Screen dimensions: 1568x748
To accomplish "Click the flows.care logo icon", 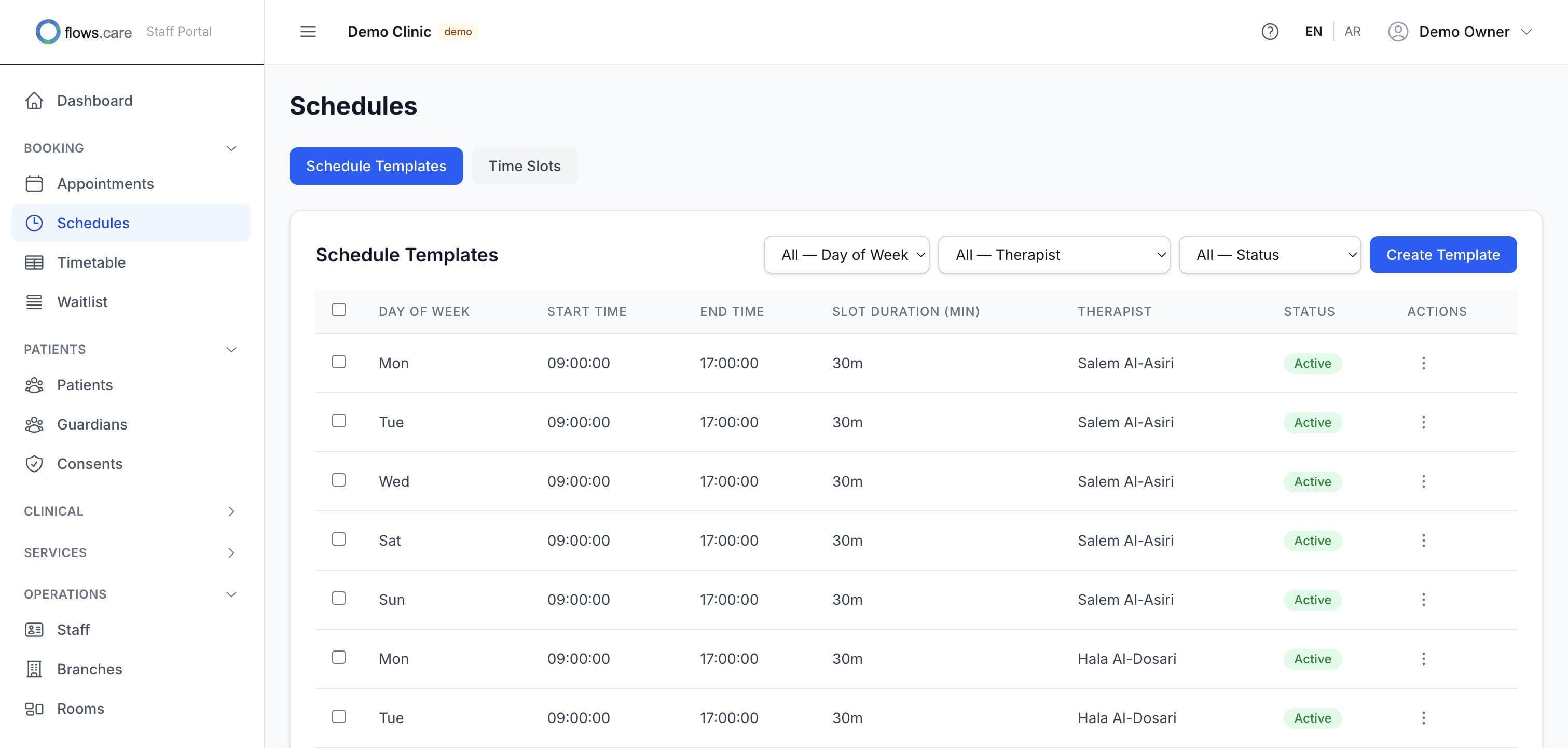I will 48,32.
